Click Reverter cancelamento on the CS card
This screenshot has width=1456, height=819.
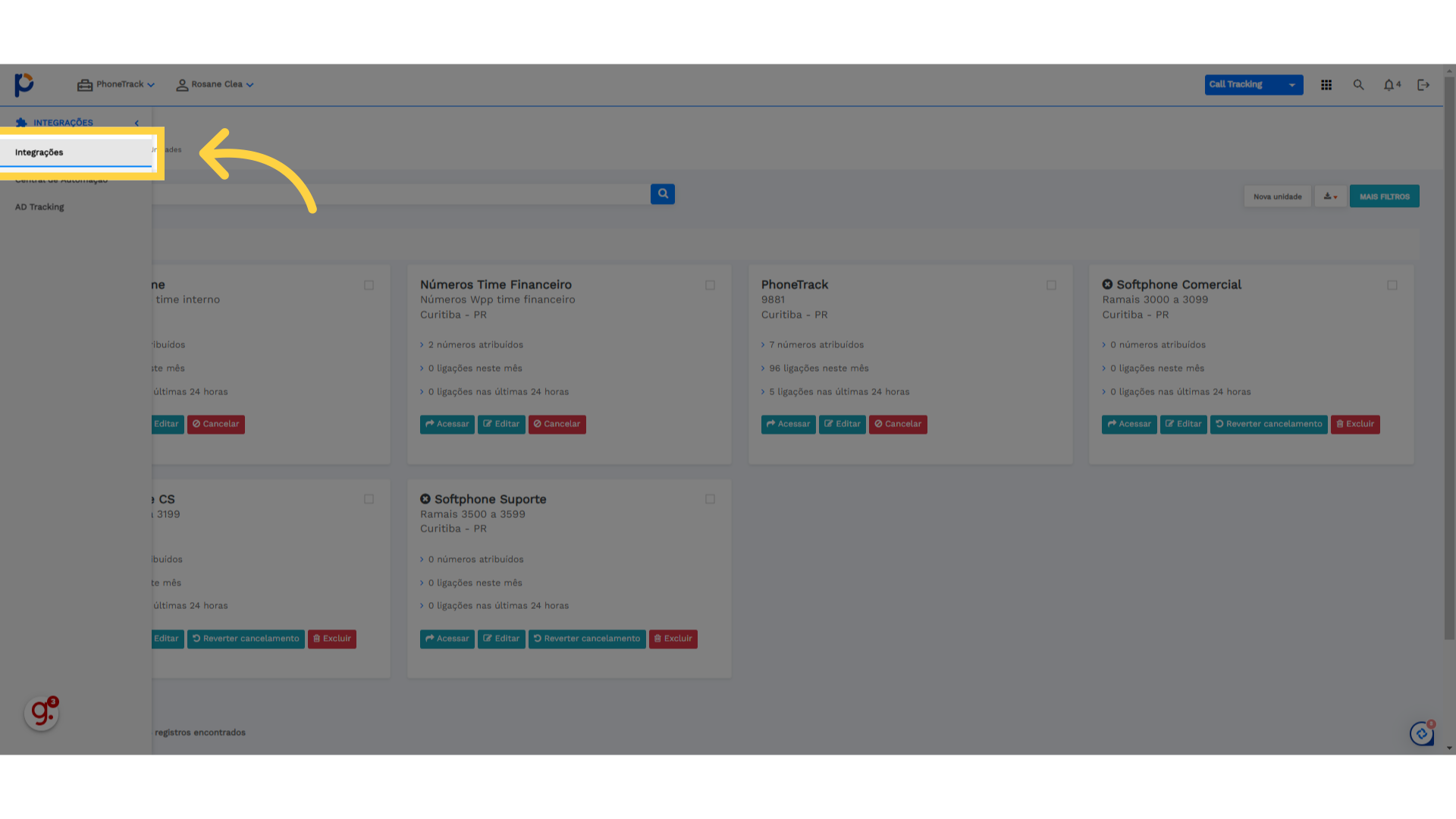246,639
